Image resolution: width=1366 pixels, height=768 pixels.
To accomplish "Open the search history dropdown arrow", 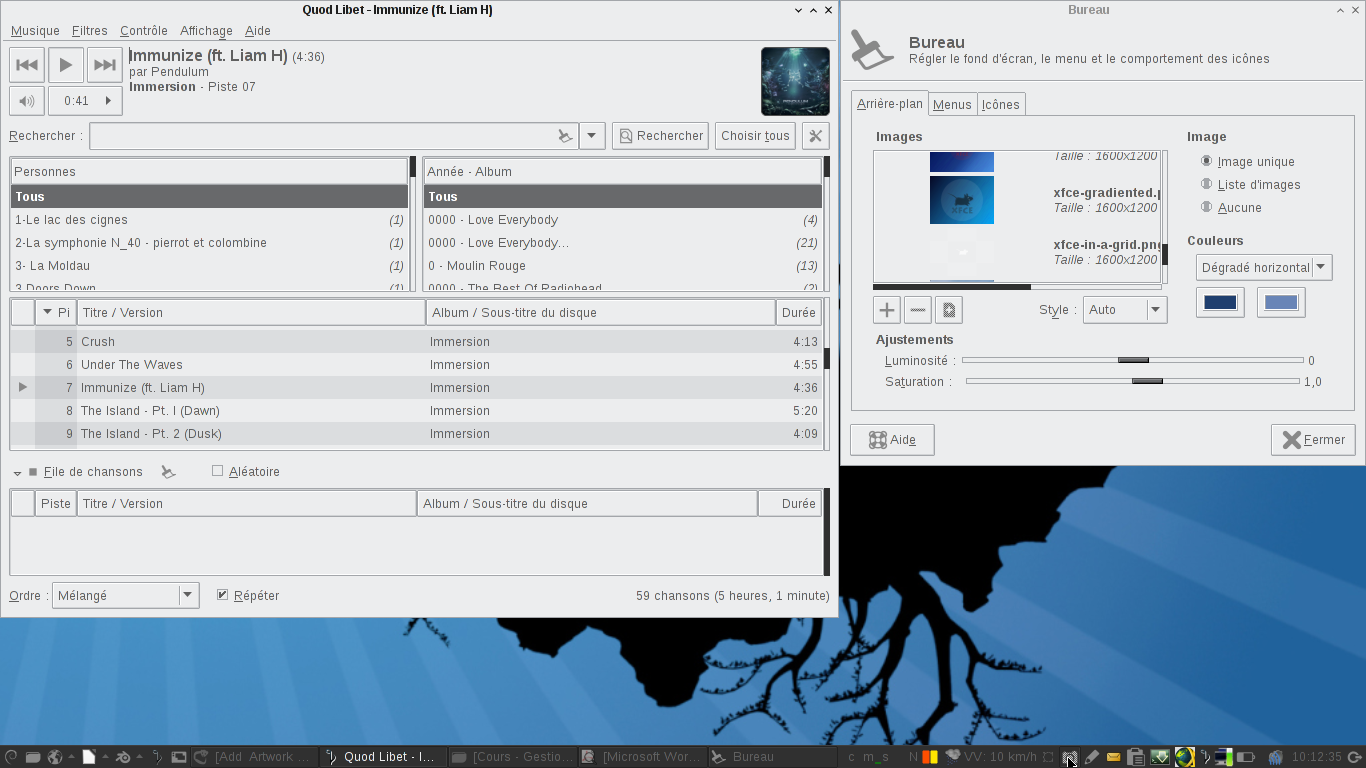I will click(592, 136).
